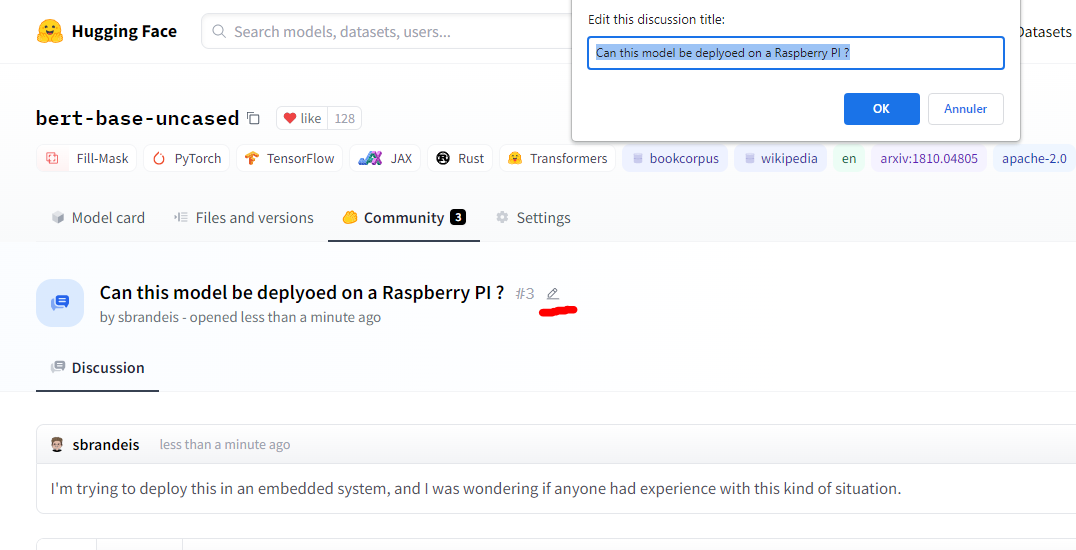Click Annuler to cancel the dialog
1076x550 pixels.
click(x=965, y=109)
